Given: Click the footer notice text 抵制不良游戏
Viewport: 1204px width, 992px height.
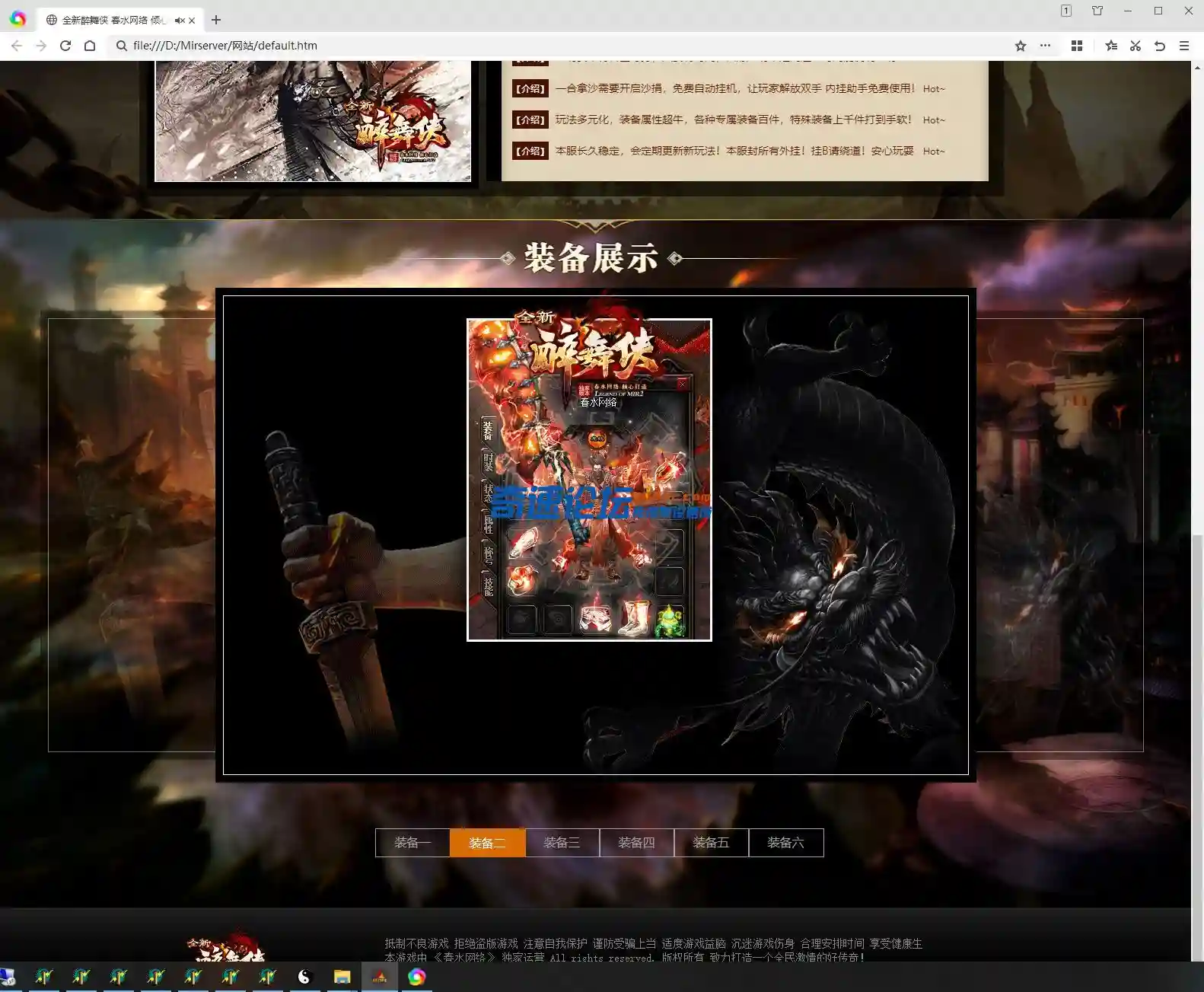Looking at the screenshot, I should tap(416, 944).
